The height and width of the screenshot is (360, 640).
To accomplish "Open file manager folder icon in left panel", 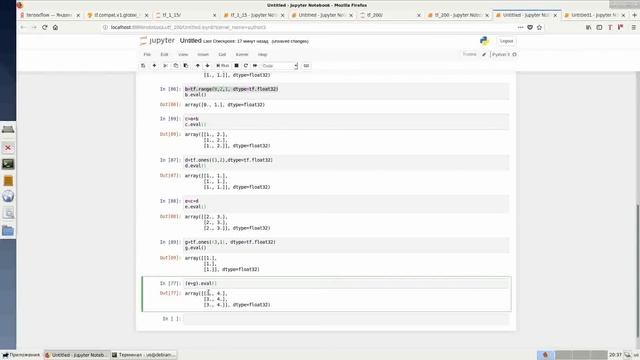I will (8, 231).
